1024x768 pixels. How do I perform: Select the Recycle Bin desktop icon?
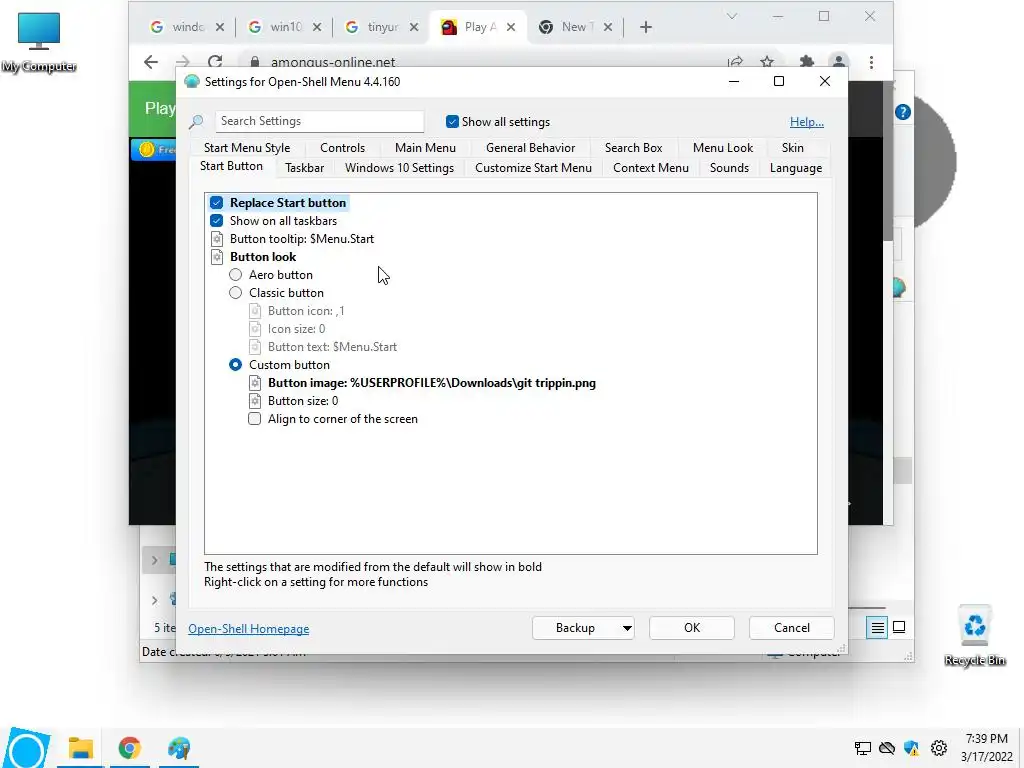974,635
